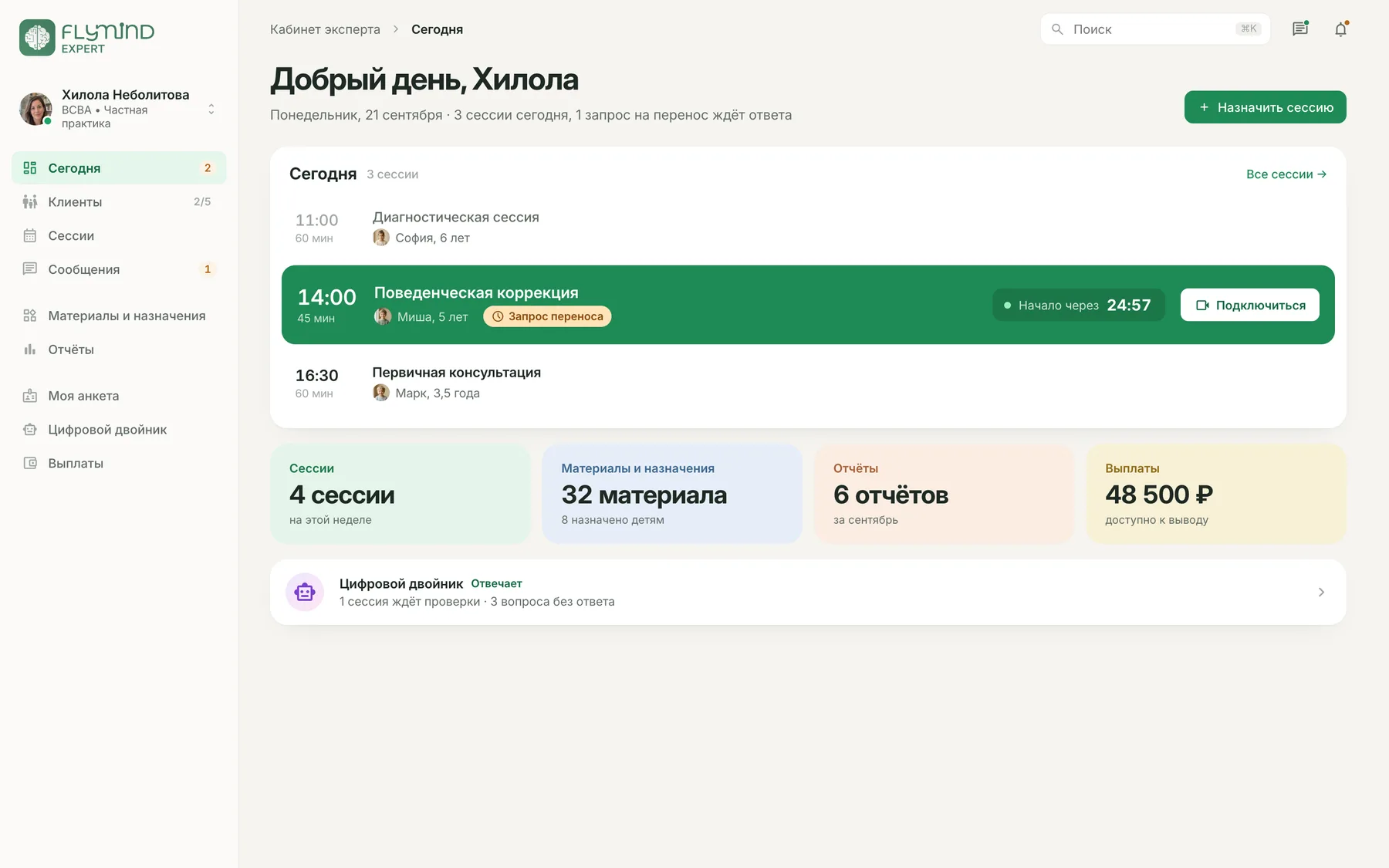The image size is (1389, 868).
Task: Click Миша's avatar in the 14:00 session
Action: pyautogui.click(x=383, y=316)
